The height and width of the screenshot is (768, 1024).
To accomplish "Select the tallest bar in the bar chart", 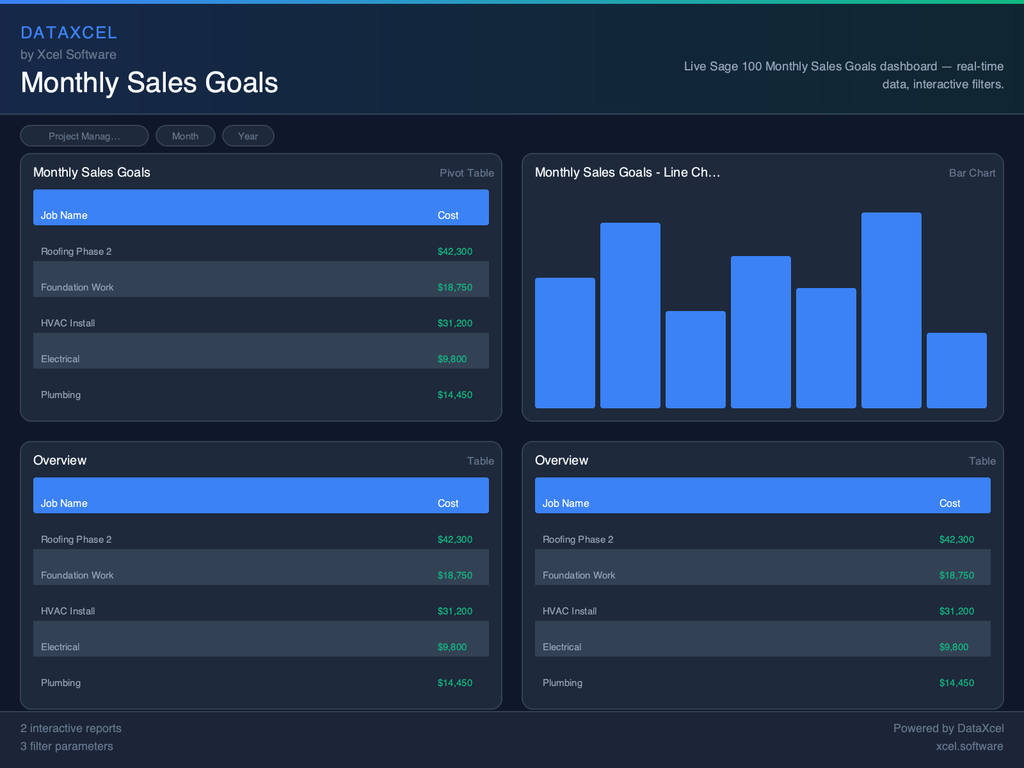I will 890,310.
